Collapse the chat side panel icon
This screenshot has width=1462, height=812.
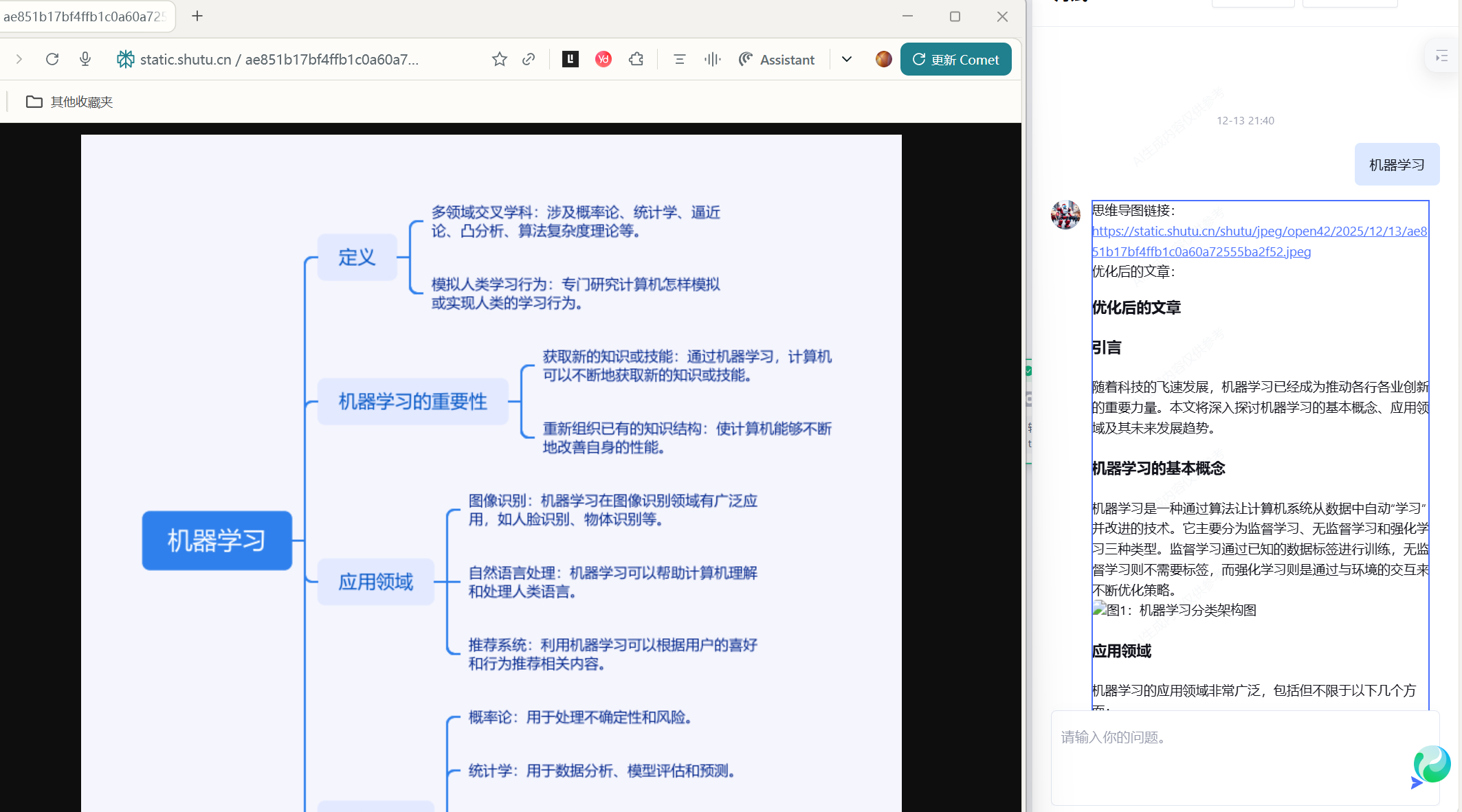point(1442,57)
